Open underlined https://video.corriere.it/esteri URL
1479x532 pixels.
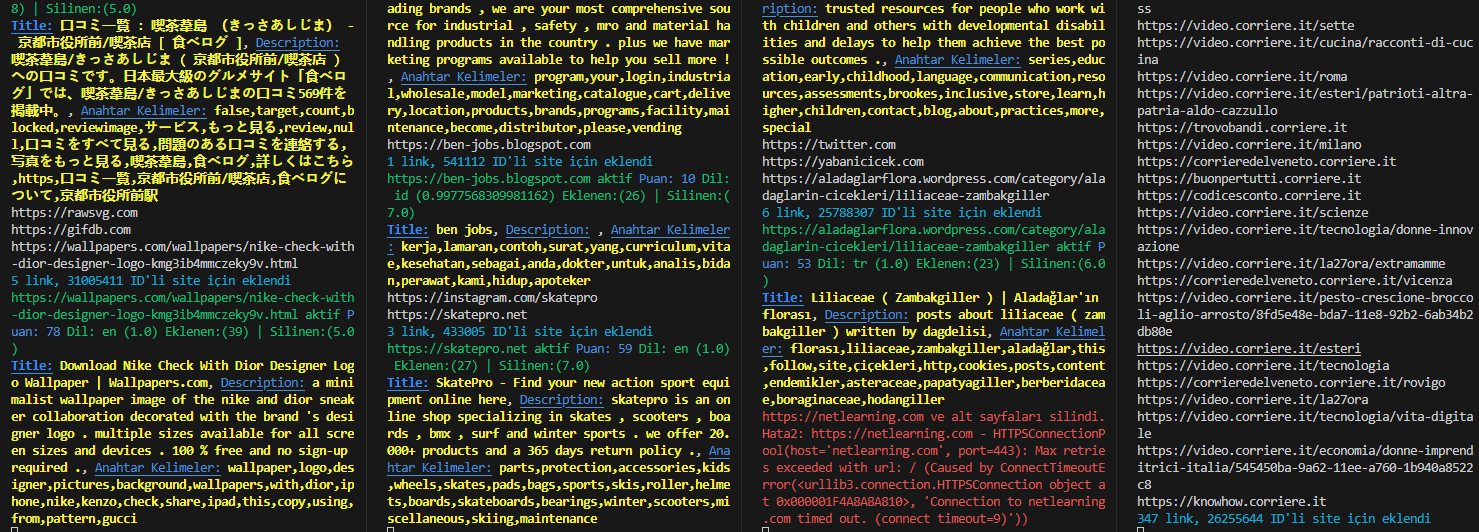pos(1249,348)
